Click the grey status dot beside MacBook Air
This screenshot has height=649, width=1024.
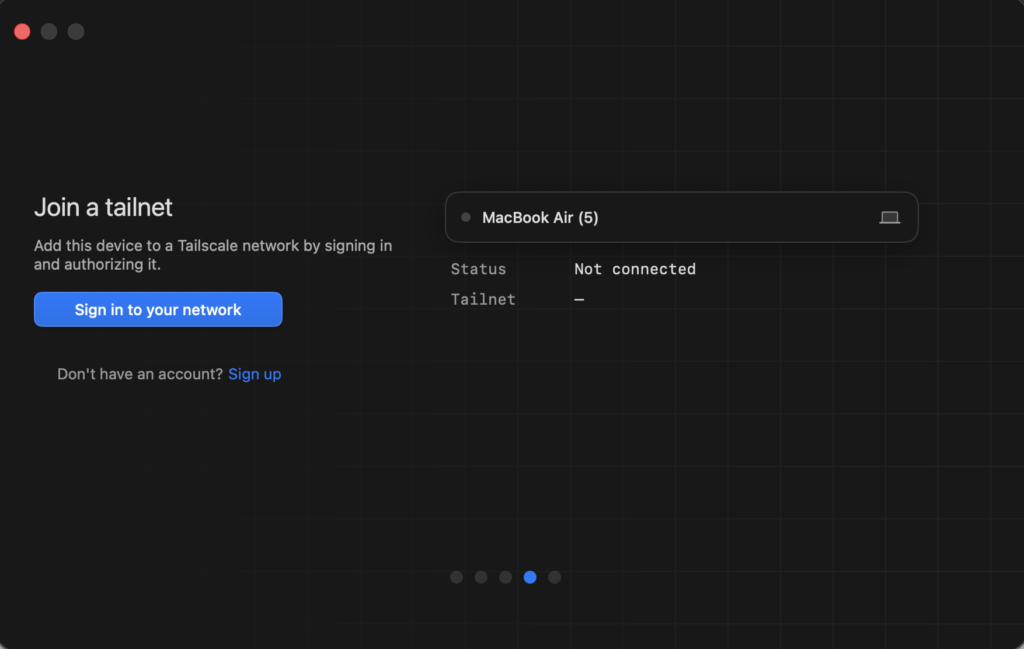tap(466, 217)
